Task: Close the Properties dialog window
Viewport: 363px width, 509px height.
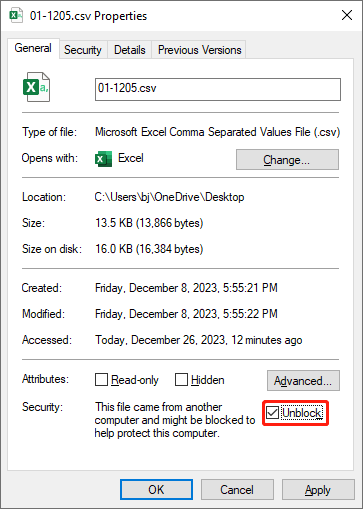Action: pos(347,15)
